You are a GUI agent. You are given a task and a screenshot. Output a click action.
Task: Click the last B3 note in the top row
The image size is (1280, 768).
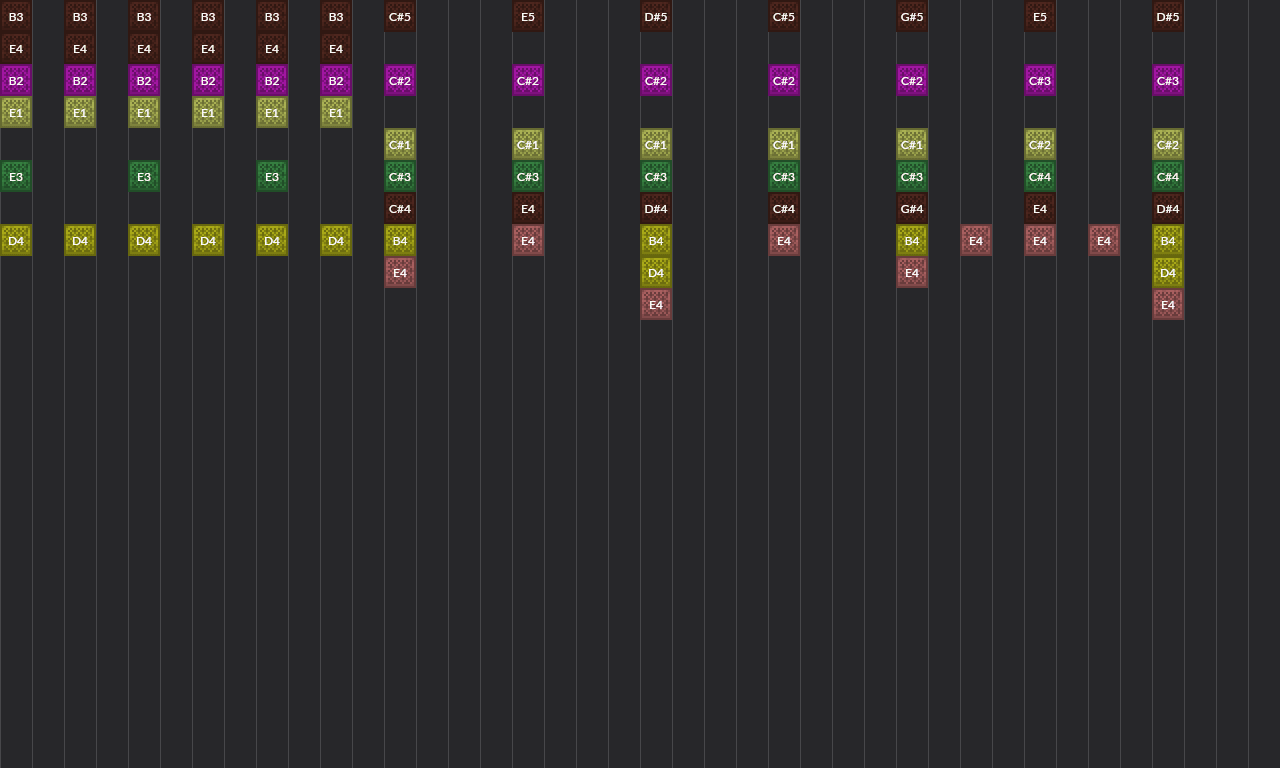pos(336,16)
